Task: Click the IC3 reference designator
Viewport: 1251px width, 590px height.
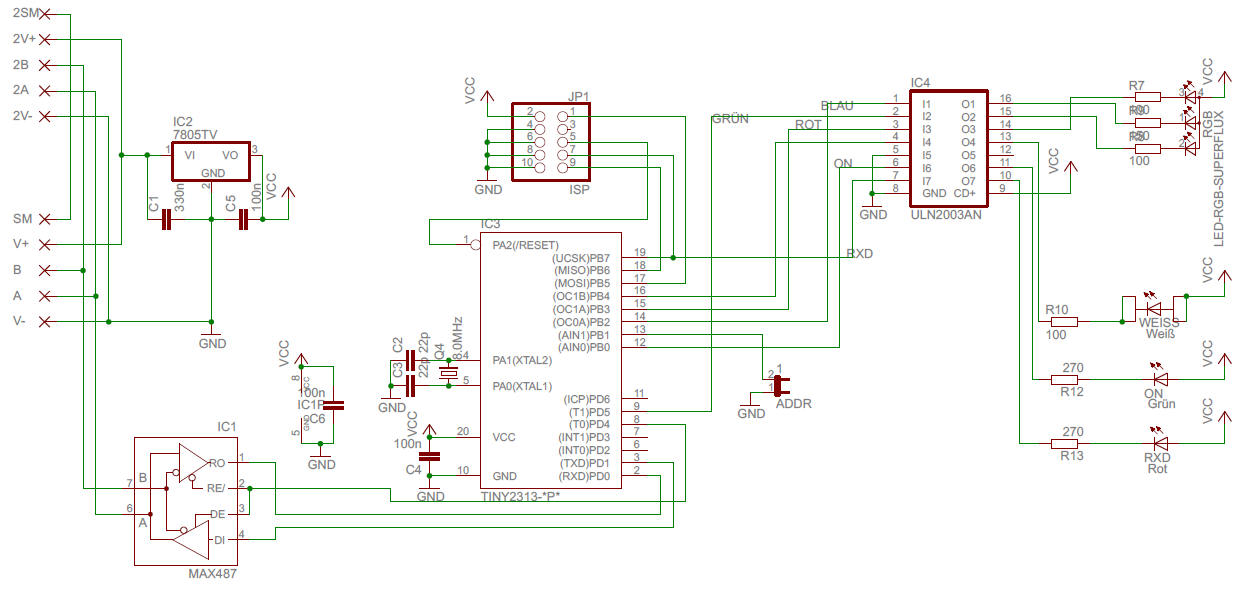Action: 491,225
